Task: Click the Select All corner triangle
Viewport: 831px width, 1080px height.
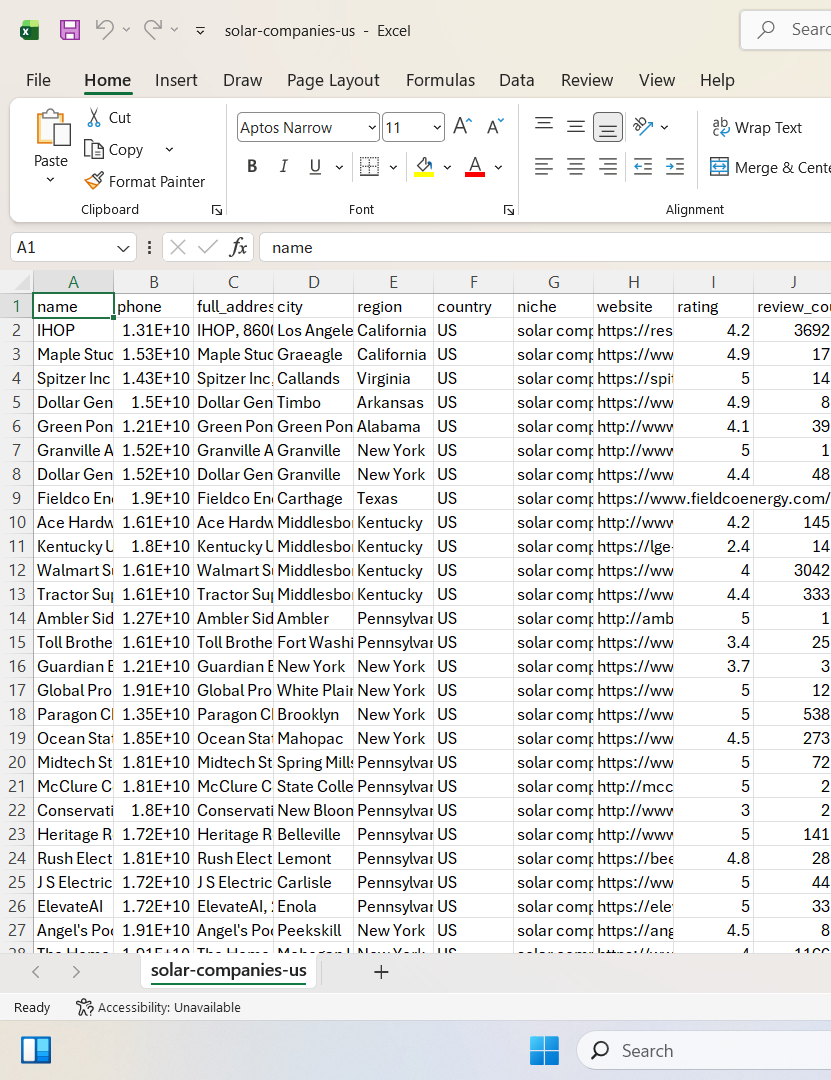Action: pyautogui.click(x=23, y=282)
